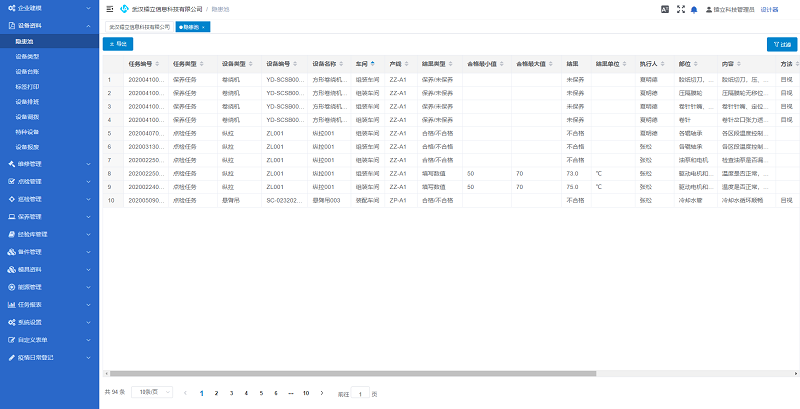Click the language switch icon
The width and height of the screenshot is (800, 409).
point(665,9)
